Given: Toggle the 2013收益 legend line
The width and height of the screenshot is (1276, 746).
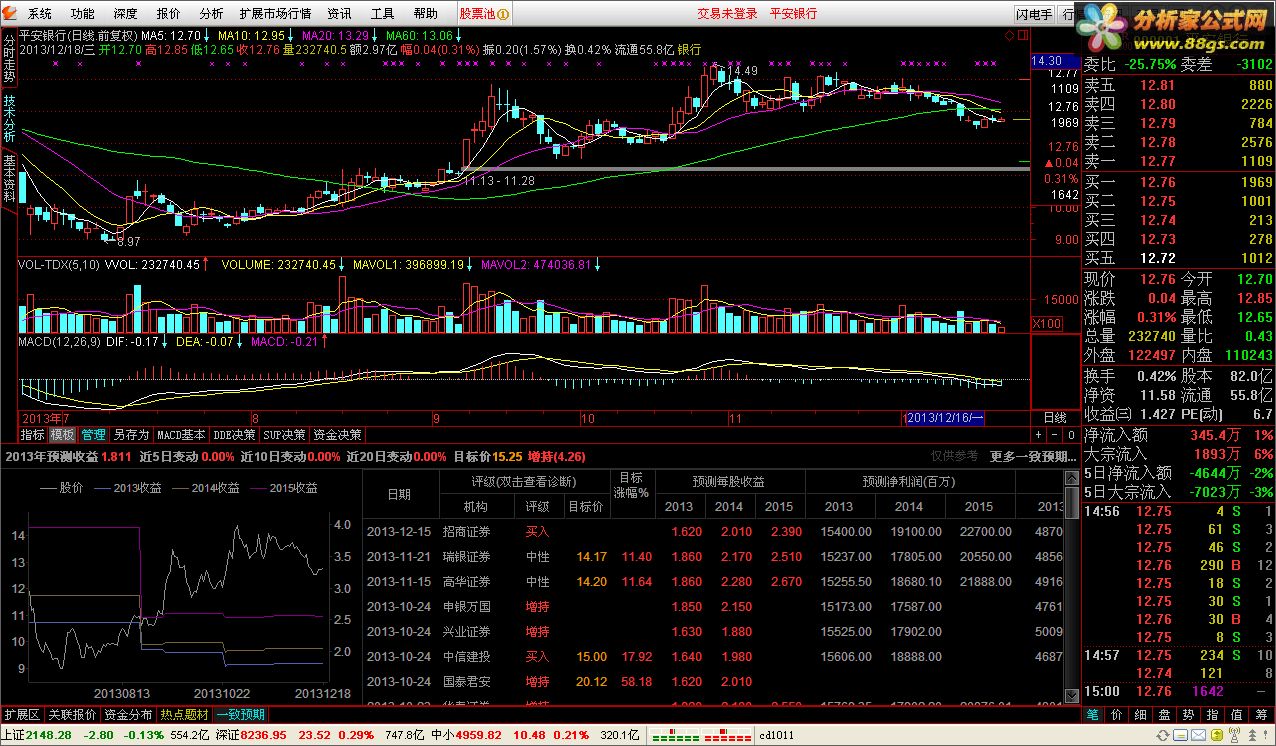Looking at the screenshot, I should (x=128, y=488).
